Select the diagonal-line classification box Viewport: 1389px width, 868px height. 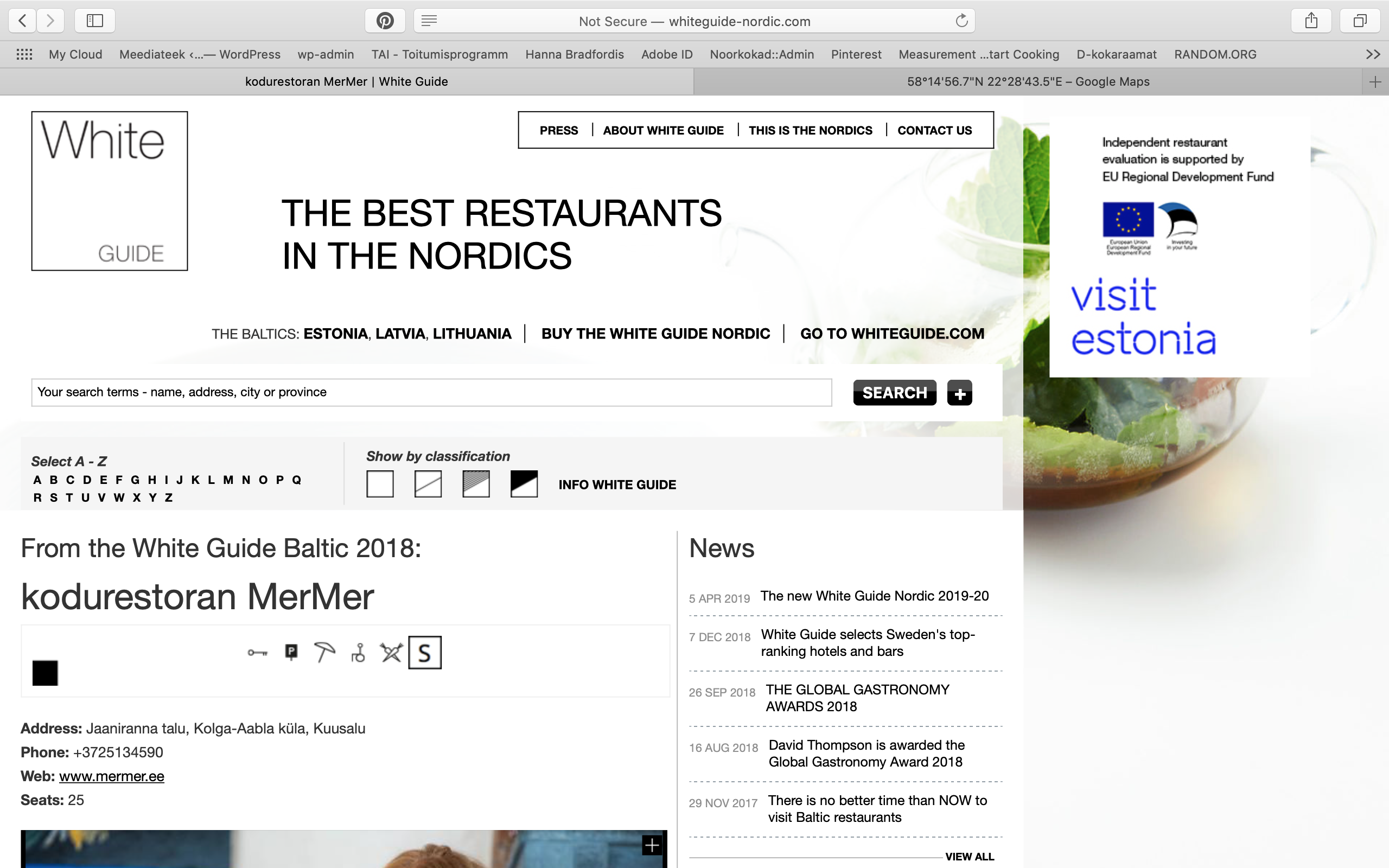[428, 484]
